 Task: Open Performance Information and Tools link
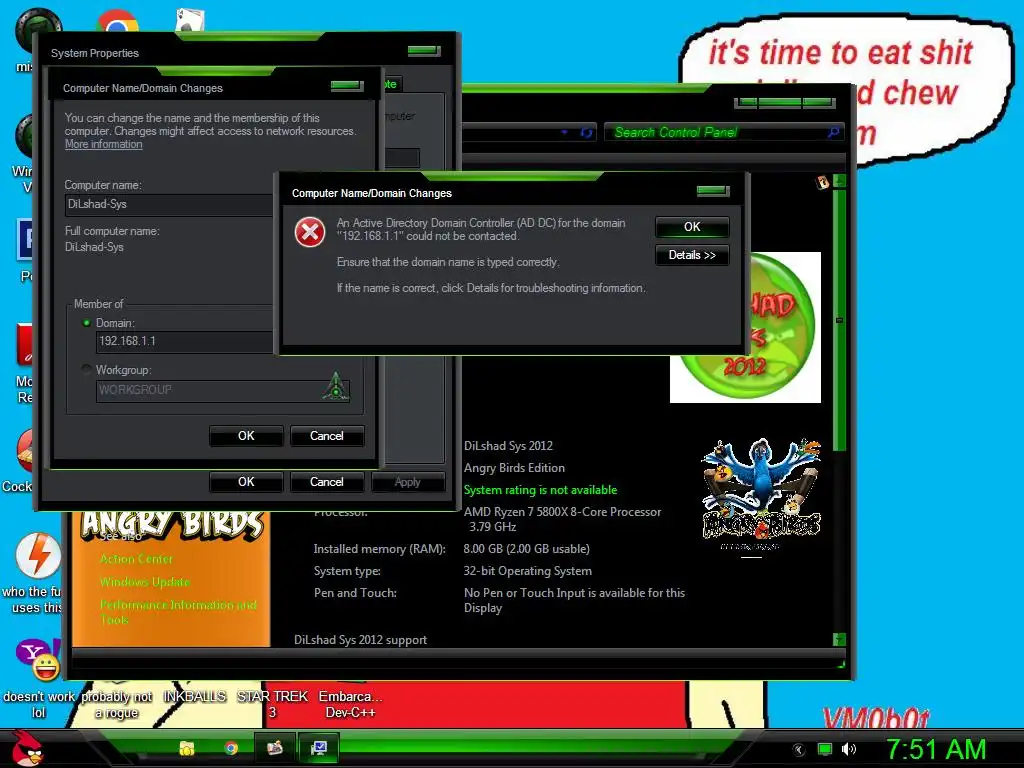click(178, 613)
